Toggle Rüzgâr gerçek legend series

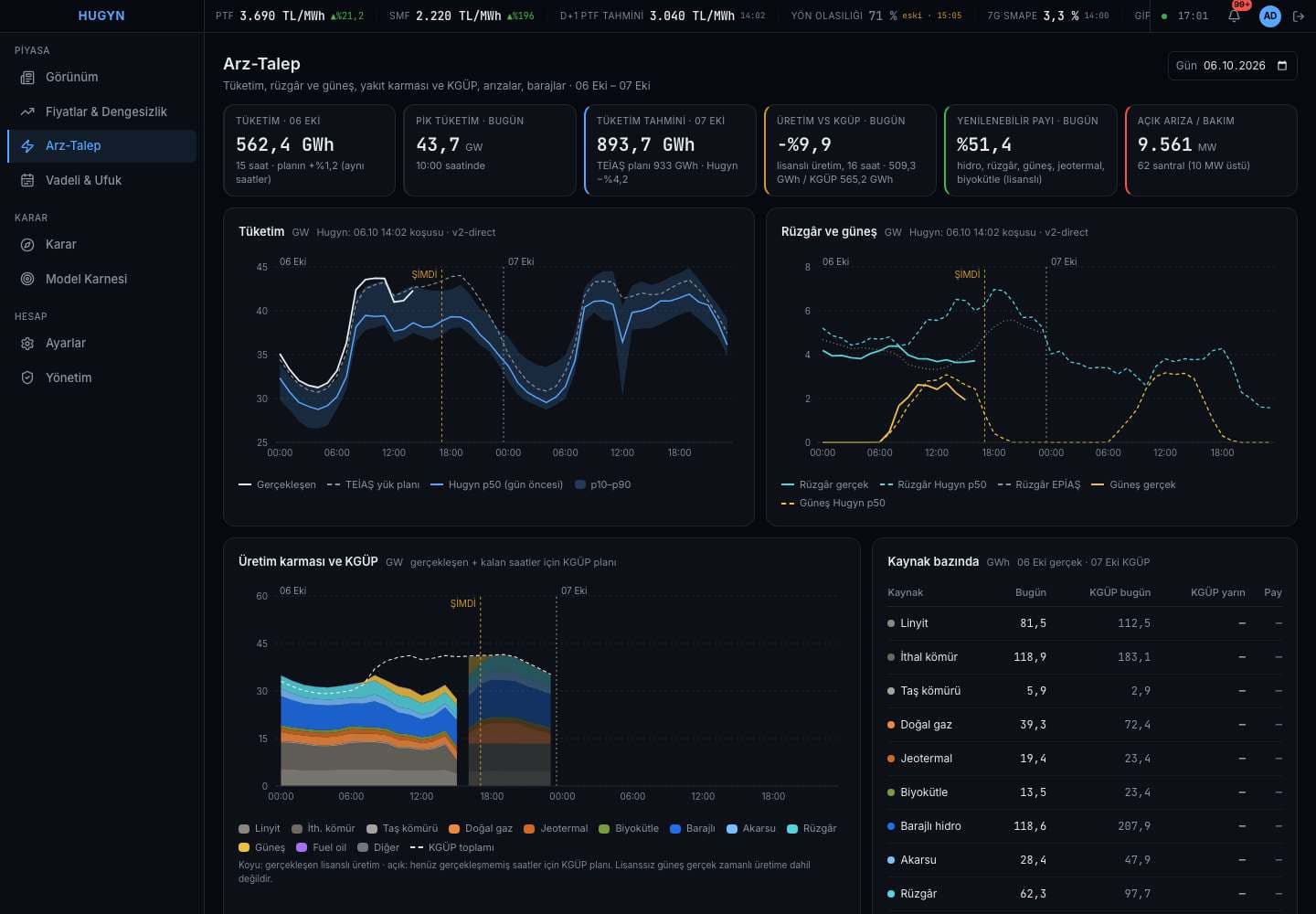(824, 485)
